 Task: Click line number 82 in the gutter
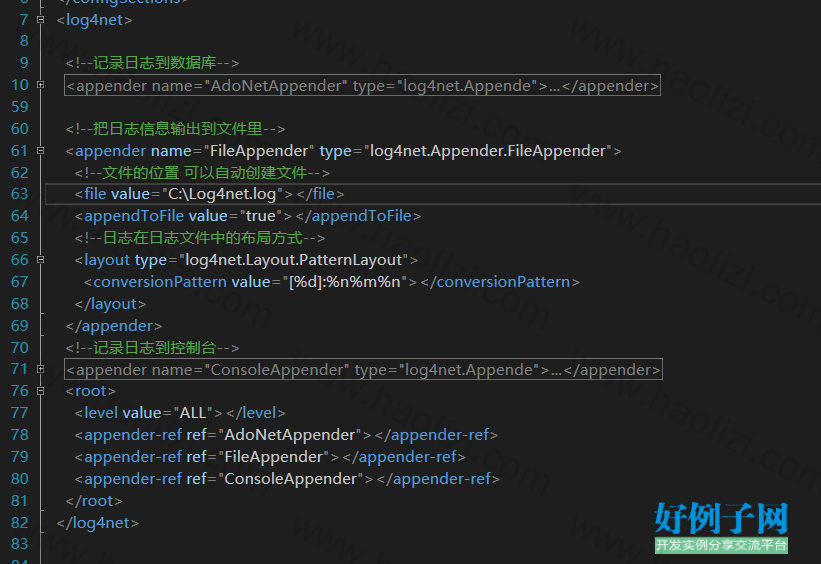pyautogui.click(x=19, y=523)
